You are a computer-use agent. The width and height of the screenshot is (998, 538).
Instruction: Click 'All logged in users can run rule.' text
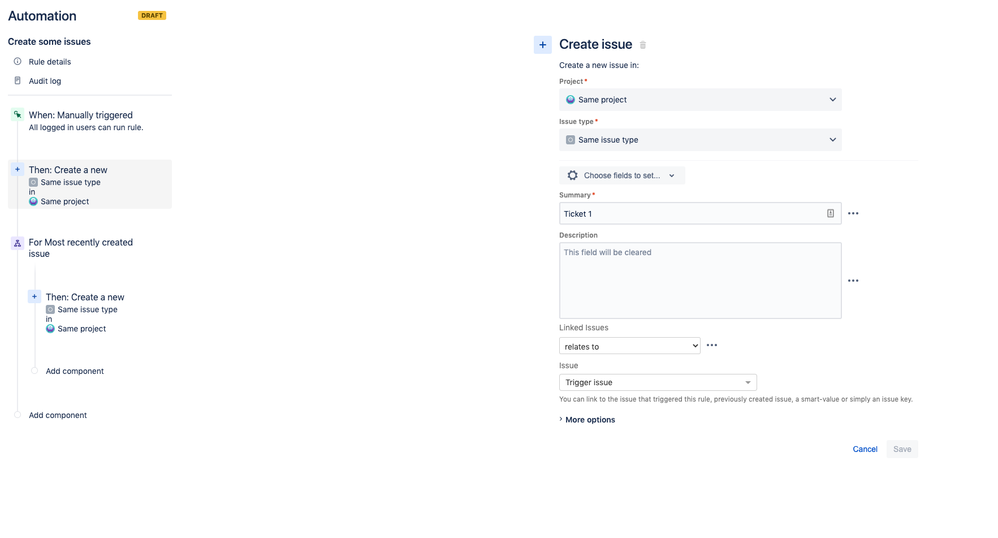(86, 127)
